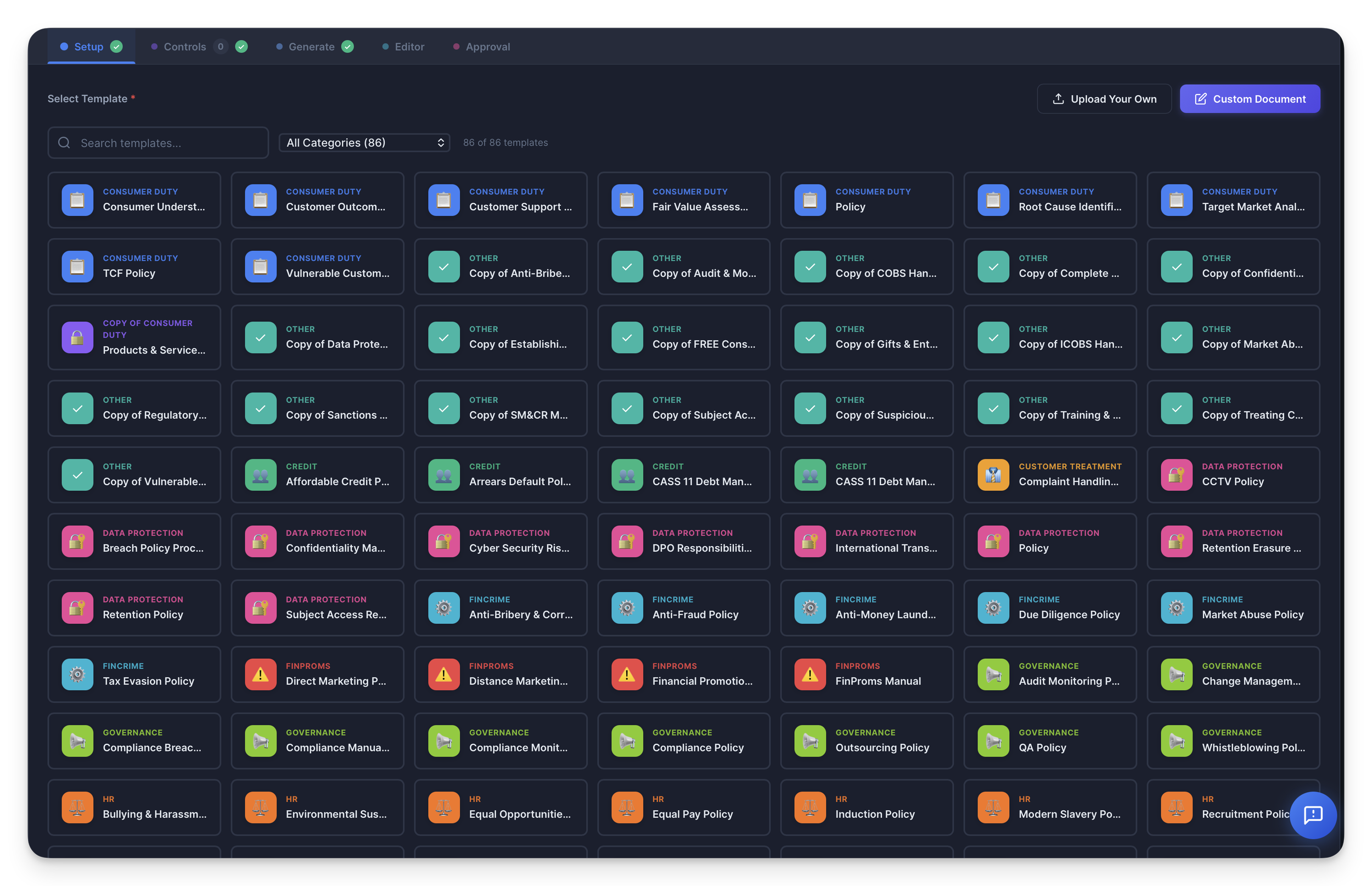Click the gear icon on Anti-Fraud Policy card
Screen dimensions: 1372x886
(627, 608)
